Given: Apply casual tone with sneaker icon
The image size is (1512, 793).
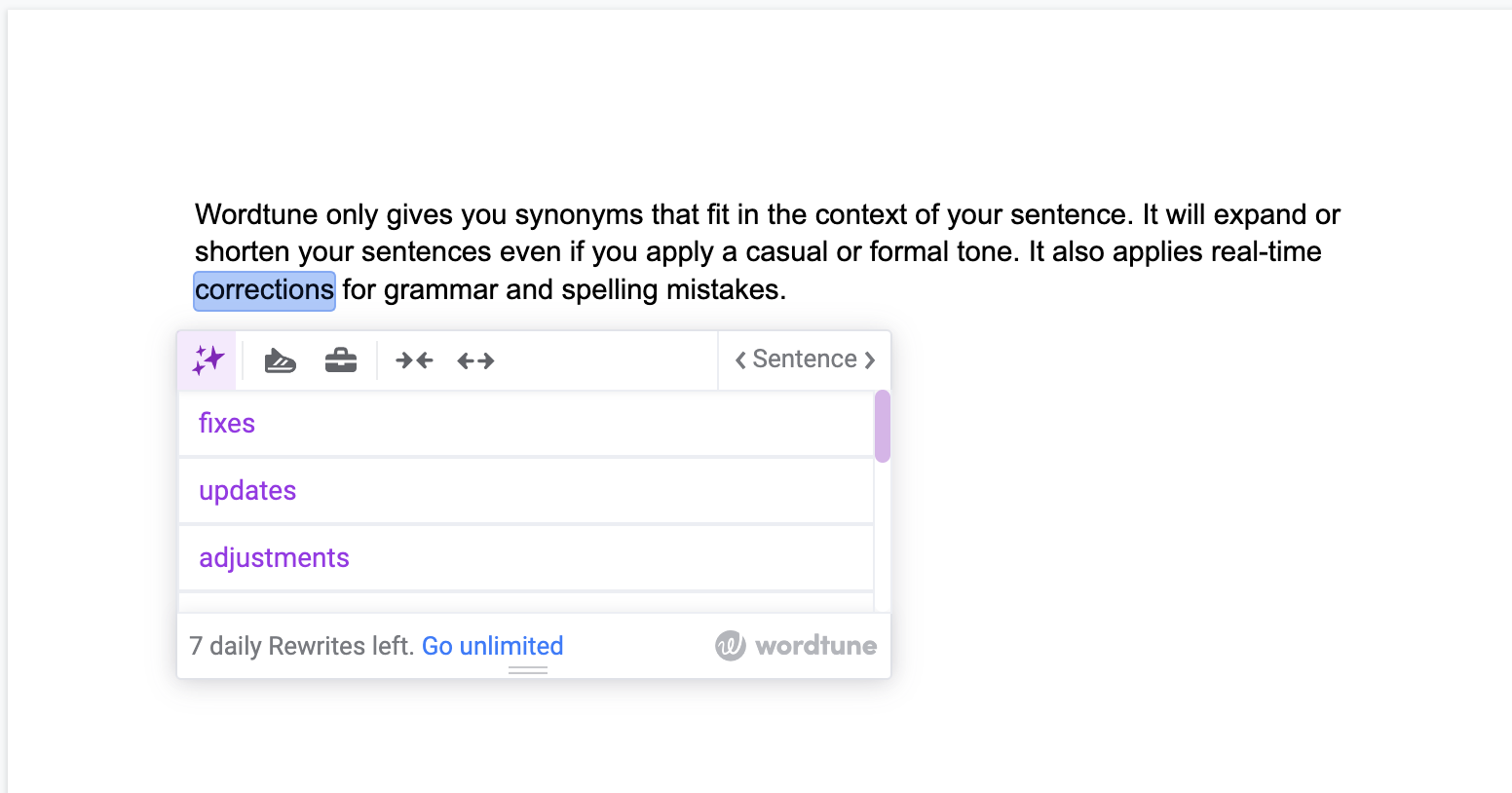Looking at the screenshot, I should click(280, 360).
